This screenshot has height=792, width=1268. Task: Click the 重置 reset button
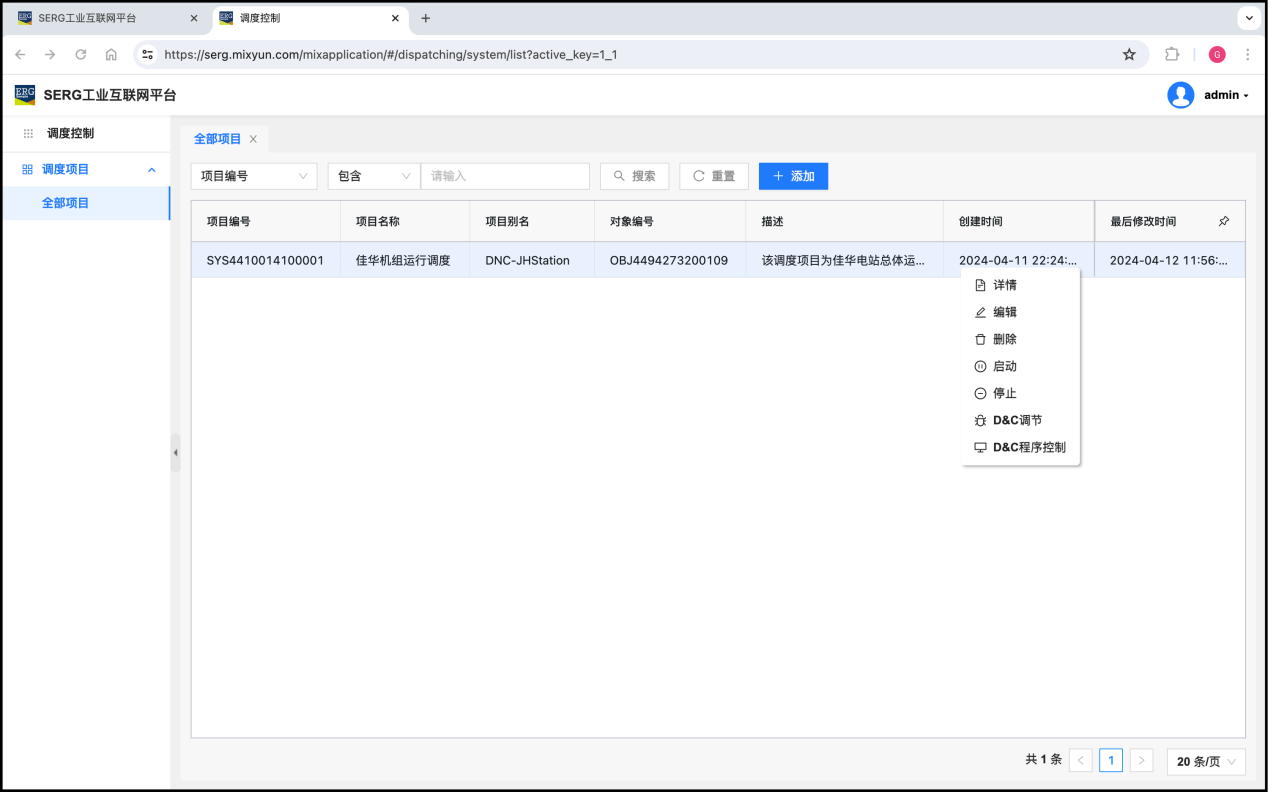pos(714,176)
